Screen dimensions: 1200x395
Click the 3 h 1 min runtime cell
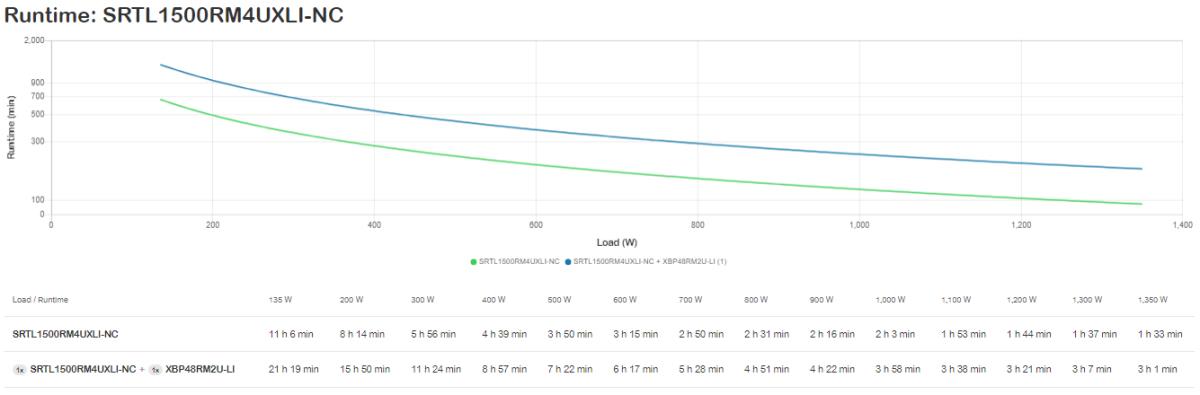(1159, 369)
